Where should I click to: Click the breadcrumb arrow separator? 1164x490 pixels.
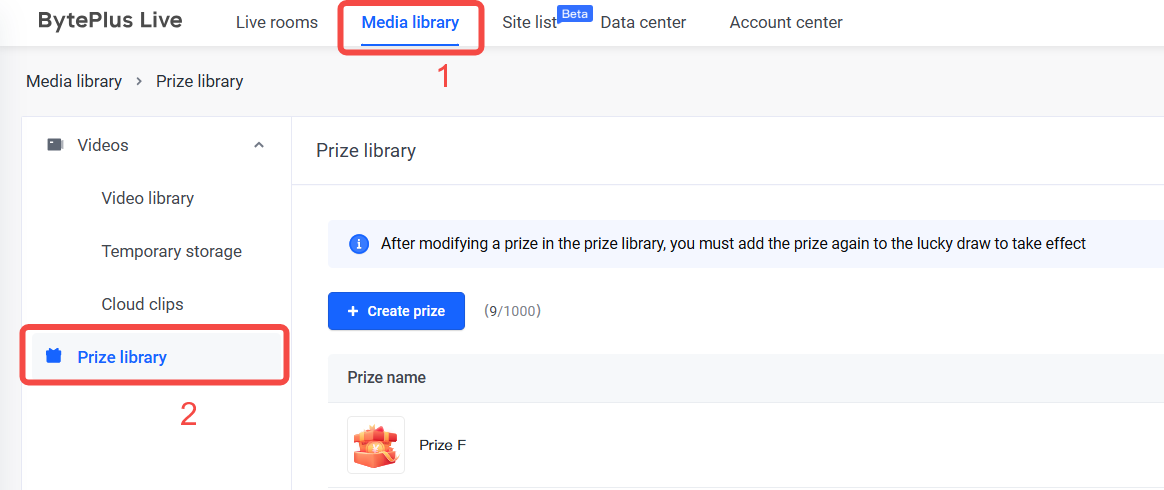(139, 82)
